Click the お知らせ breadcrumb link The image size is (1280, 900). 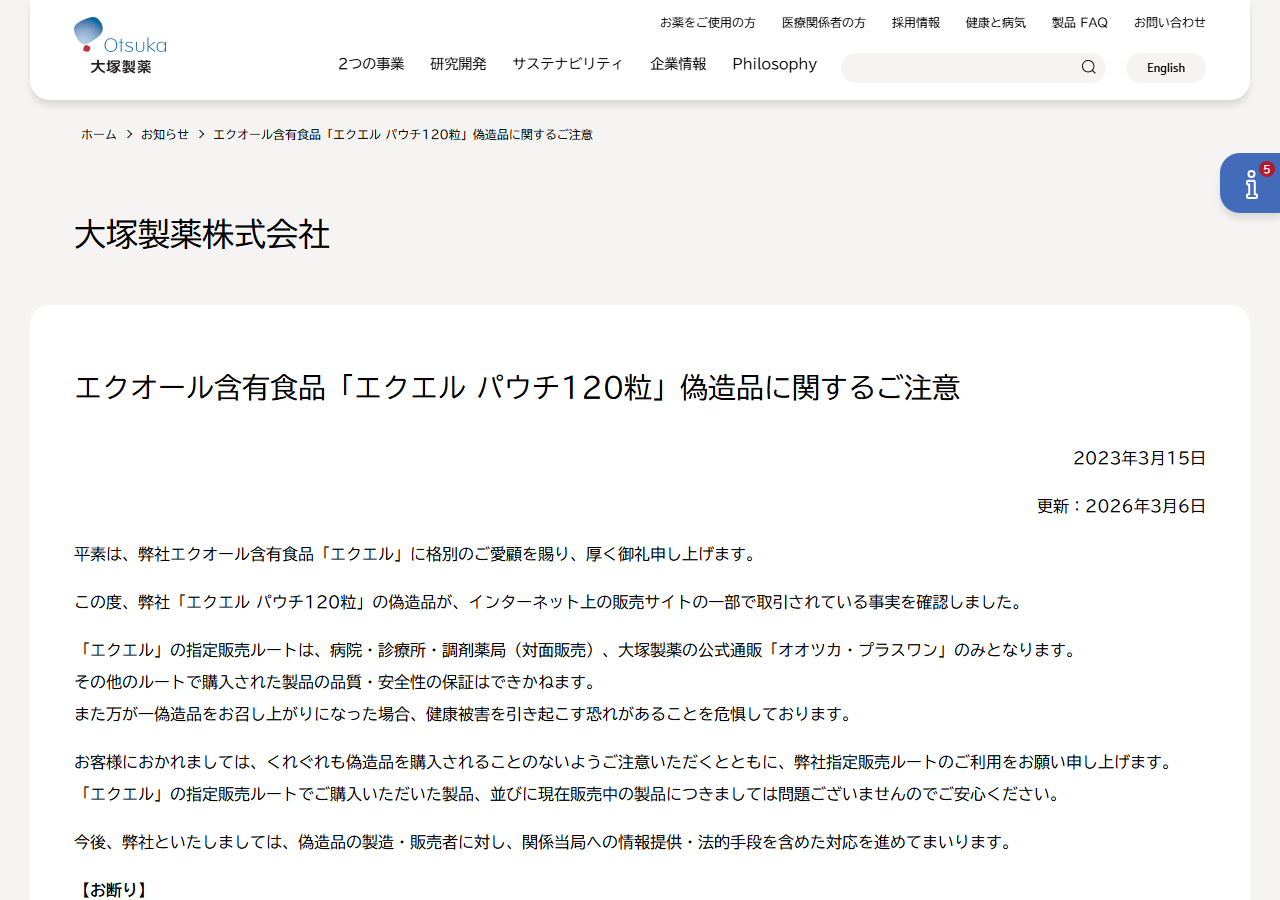[x=165, y=134]
